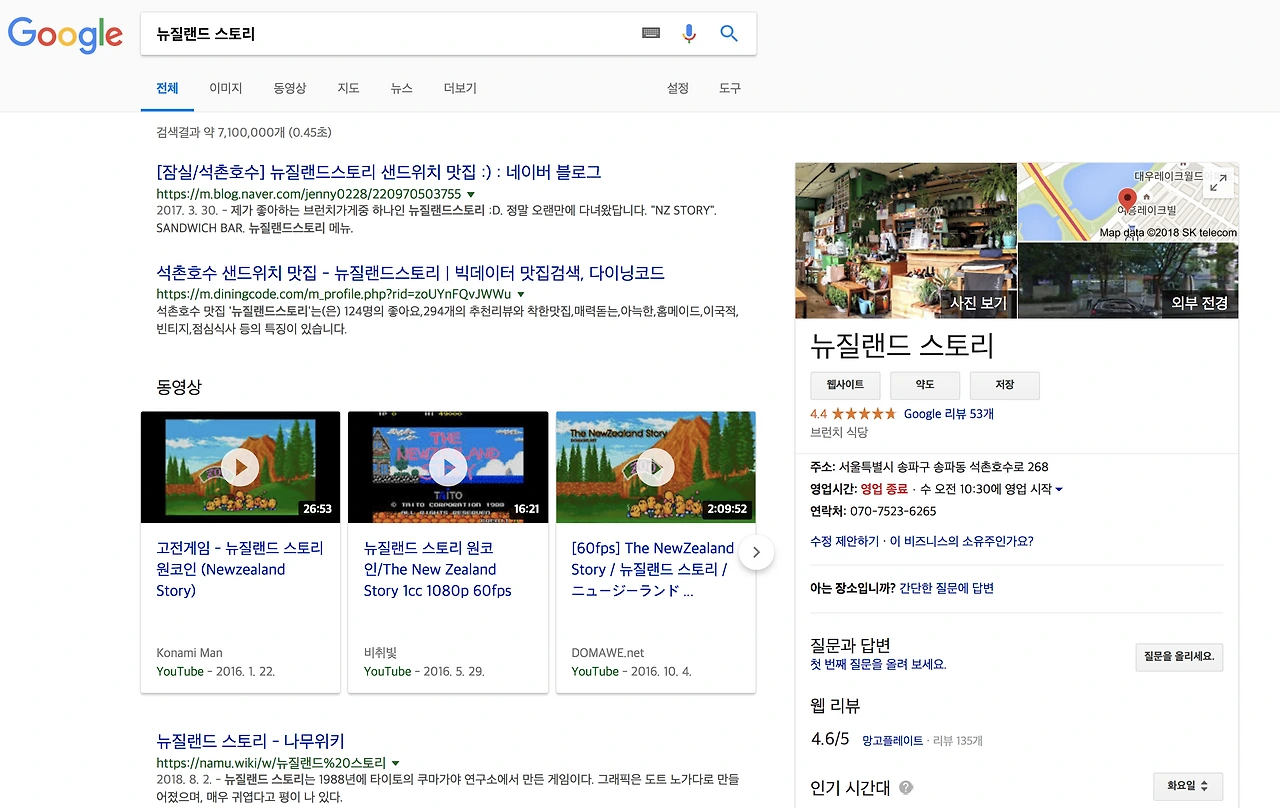Click the 저장 save button
This screenshot has width=1280, height=808.
[1005, 385]
